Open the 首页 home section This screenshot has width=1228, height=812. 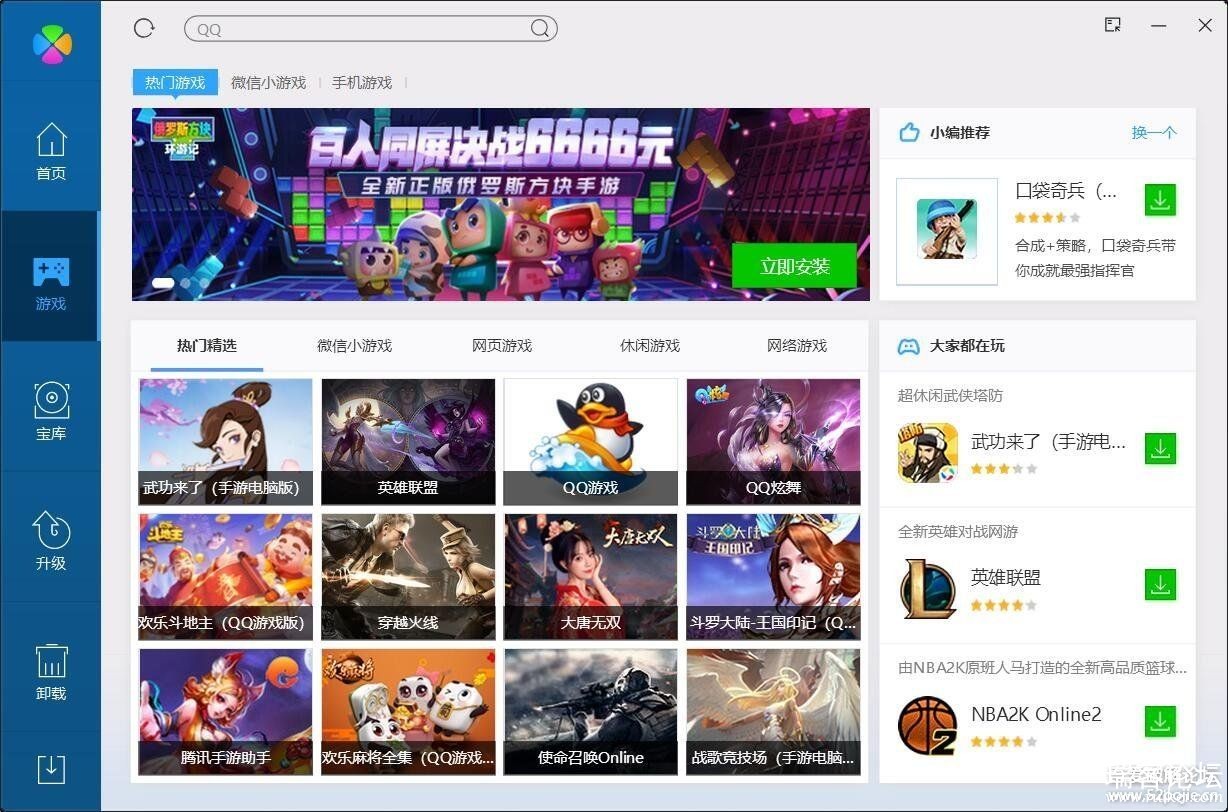[x=51, y=151]
